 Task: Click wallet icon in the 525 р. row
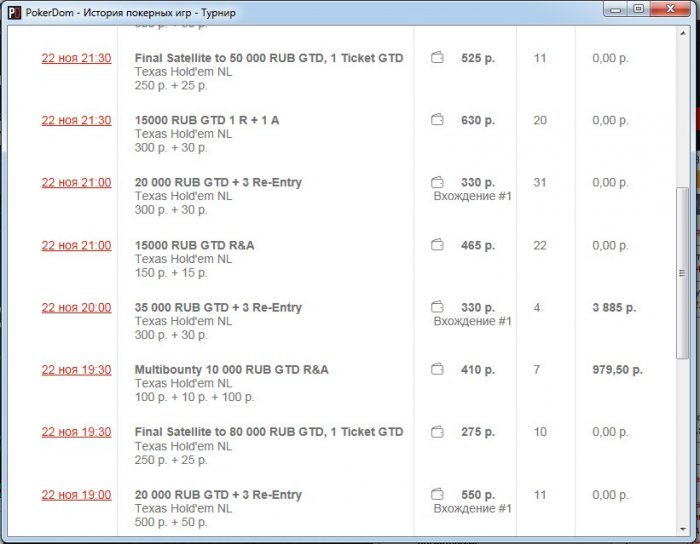point(437,58)
